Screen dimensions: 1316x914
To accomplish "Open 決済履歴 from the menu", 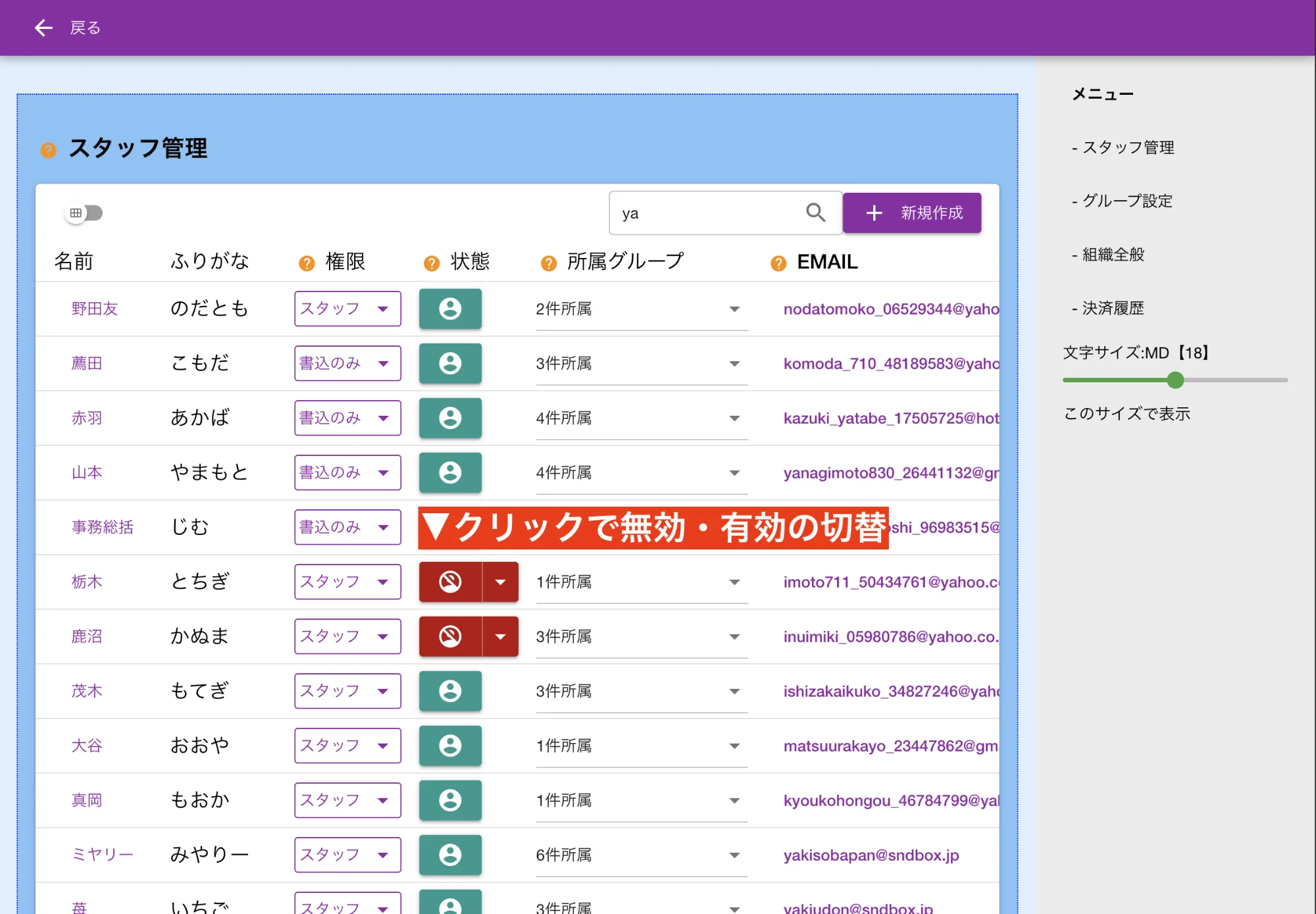I will click(1112, 308).
